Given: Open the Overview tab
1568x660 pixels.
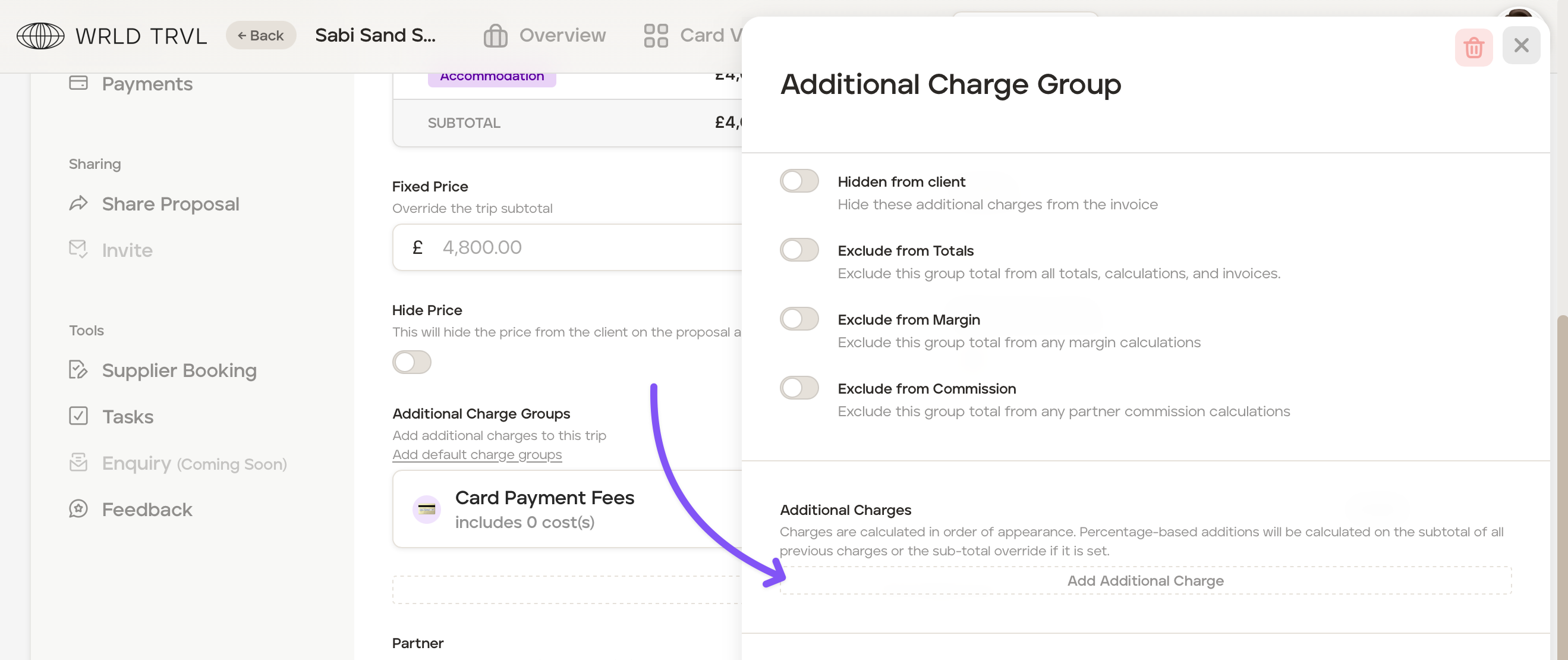Looking at the screenshot, I should point(545,35).
